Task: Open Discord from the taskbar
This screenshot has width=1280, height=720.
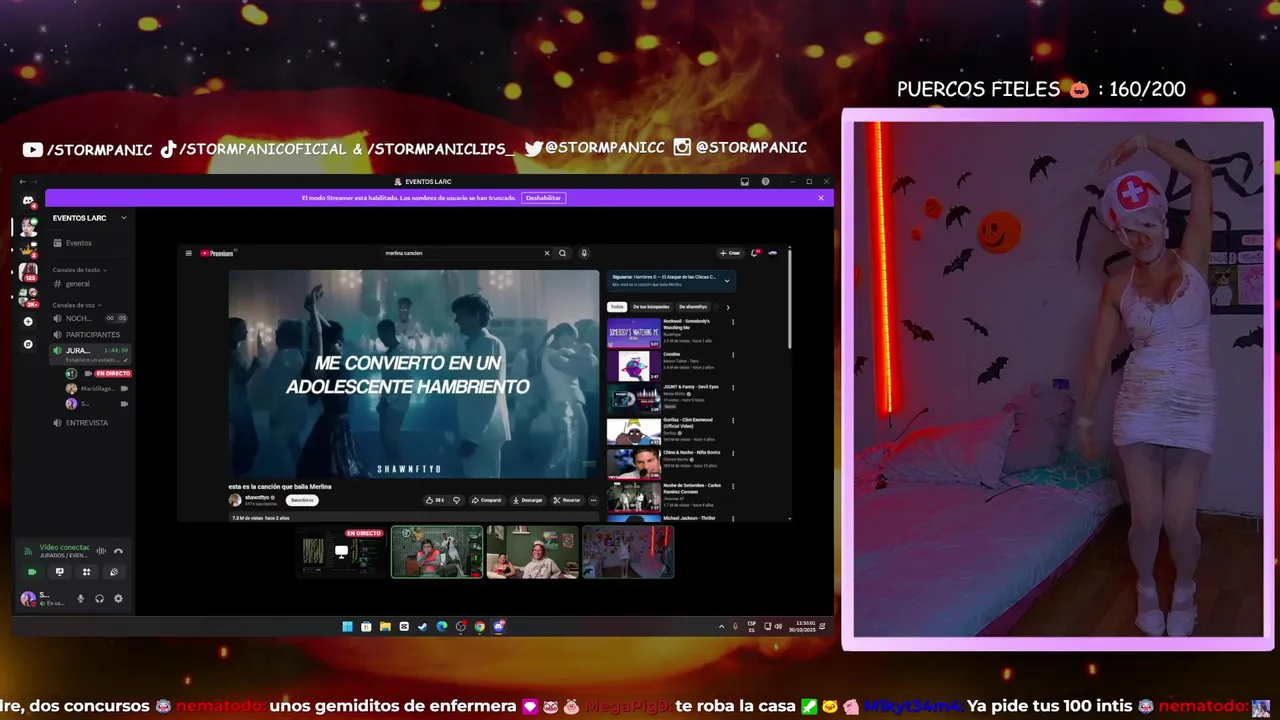Action: tap(499, 627)
